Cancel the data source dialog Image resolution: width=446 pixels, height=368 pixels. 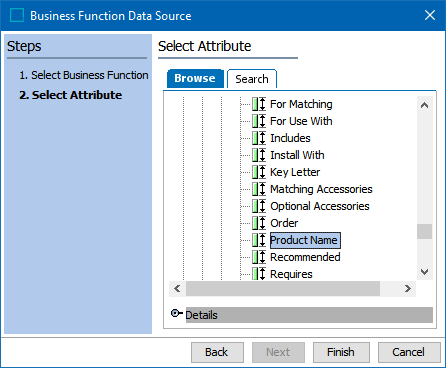point(409,352)
